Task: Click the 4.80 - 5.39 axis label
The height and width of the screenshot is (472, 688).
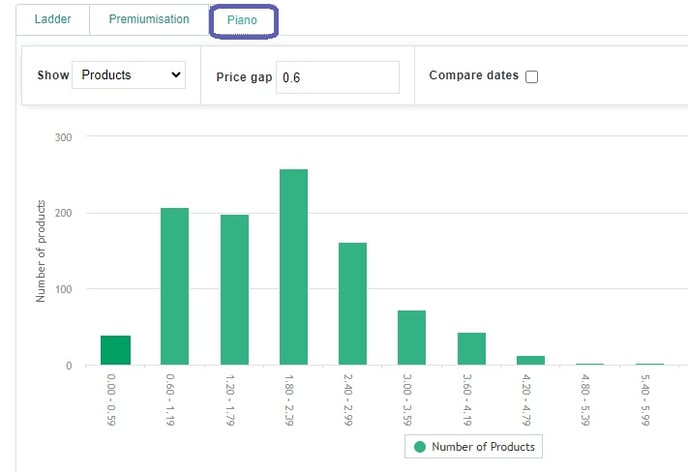Action: 585,400
